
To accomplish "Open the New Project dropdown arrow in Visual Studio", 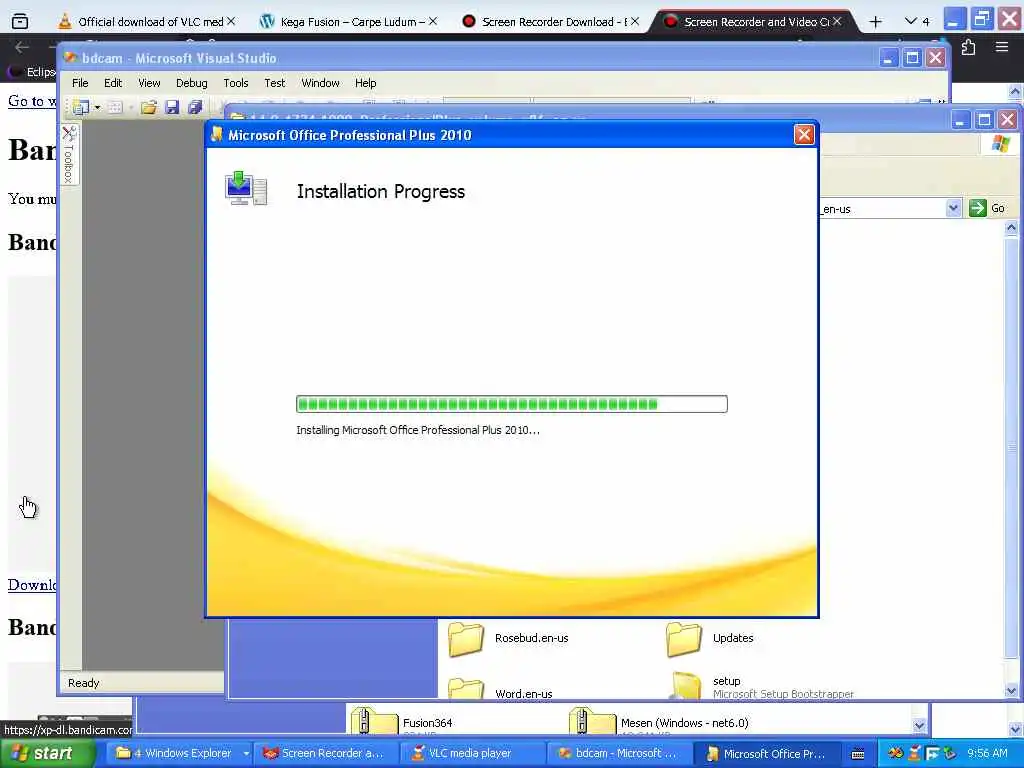I will (97, 107).
